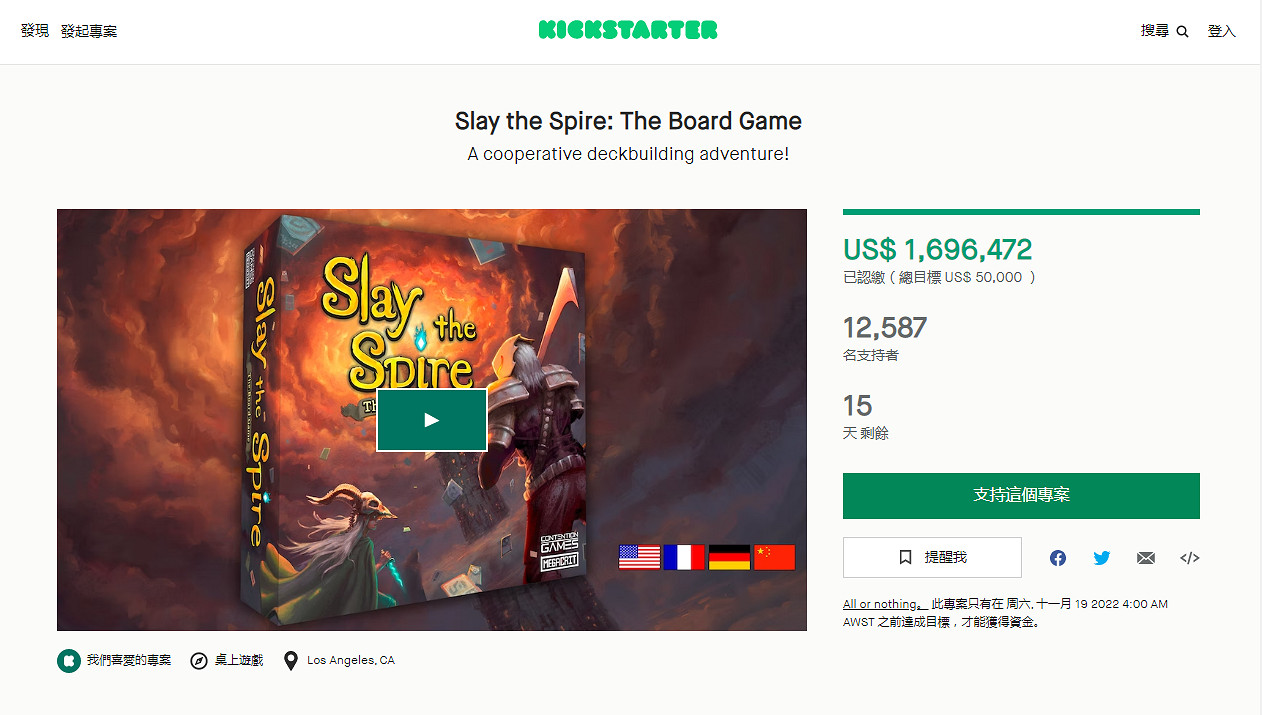Screen dimensions: 1262x715
Task: Open the embed code icon
Action: (x=1189, y=558)
